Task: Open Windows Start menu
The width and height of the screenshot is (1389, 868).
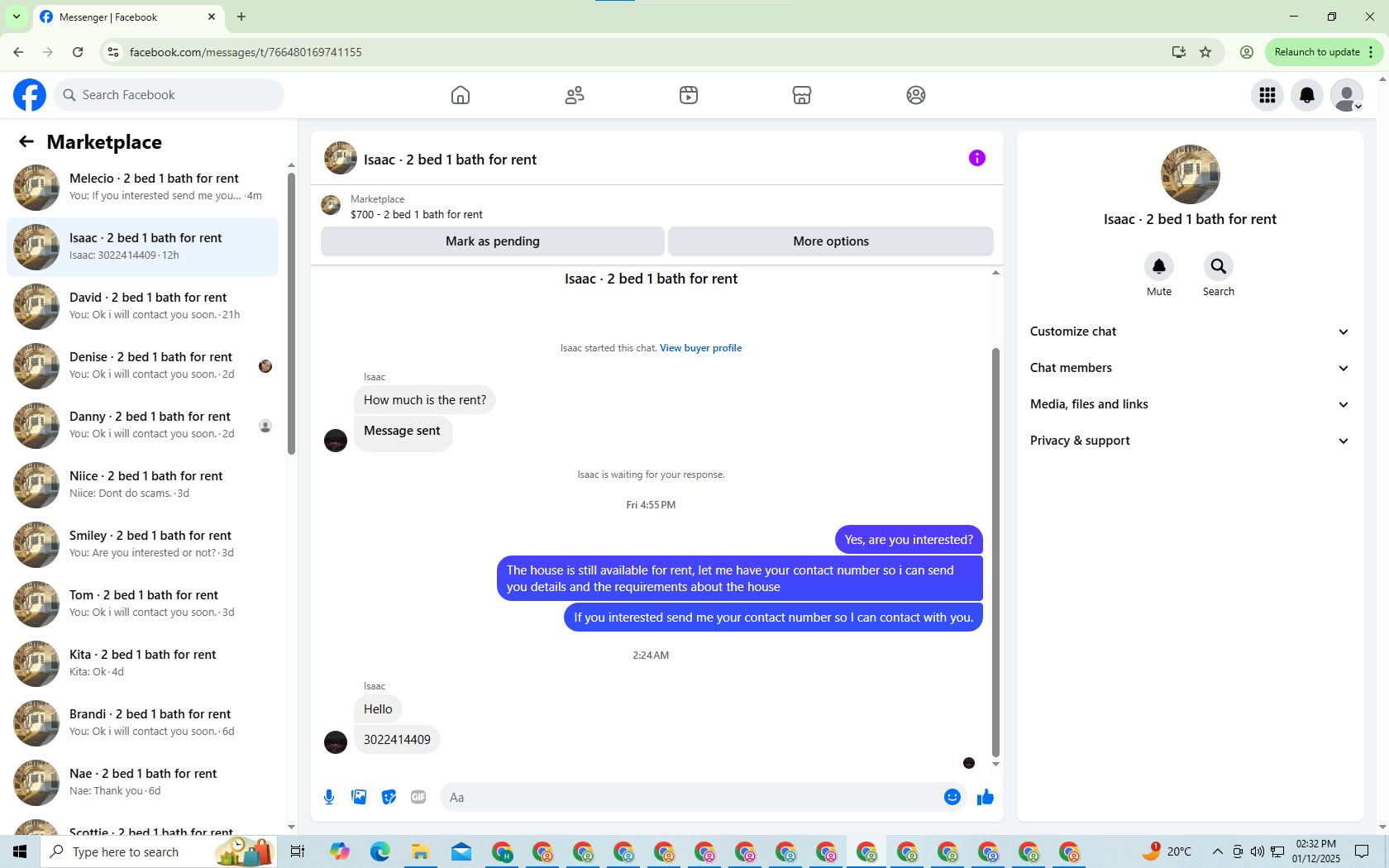Action: coord(20,851)
